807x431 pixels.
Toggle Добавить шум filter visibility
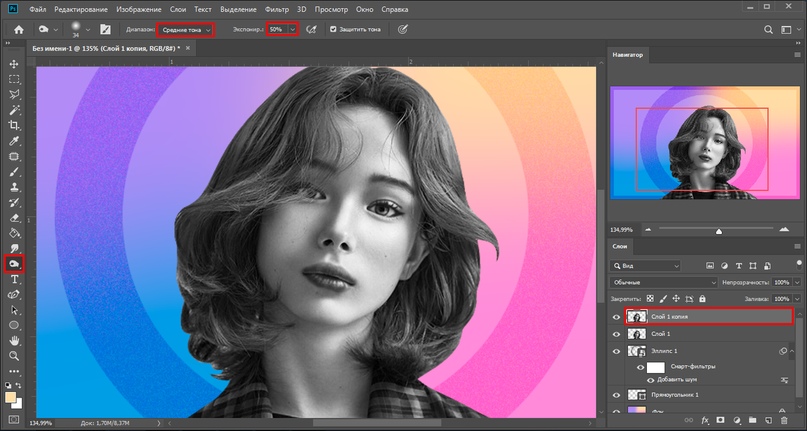point(651,380)
